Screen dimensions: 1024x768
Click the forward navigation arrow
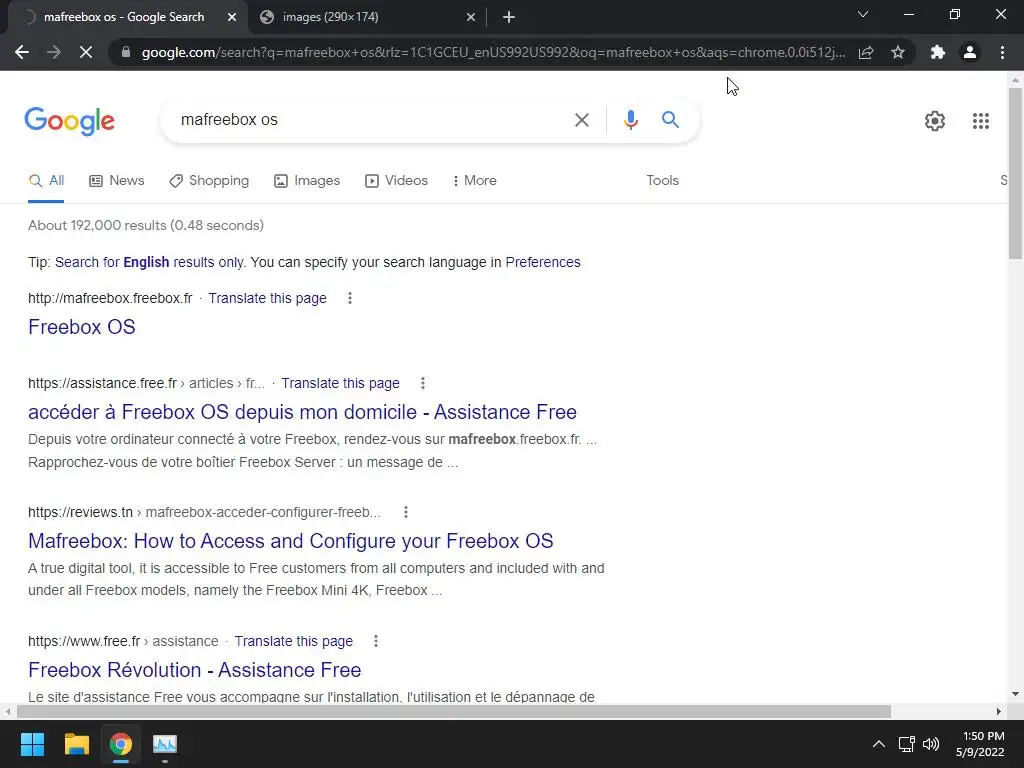point(54,52)
